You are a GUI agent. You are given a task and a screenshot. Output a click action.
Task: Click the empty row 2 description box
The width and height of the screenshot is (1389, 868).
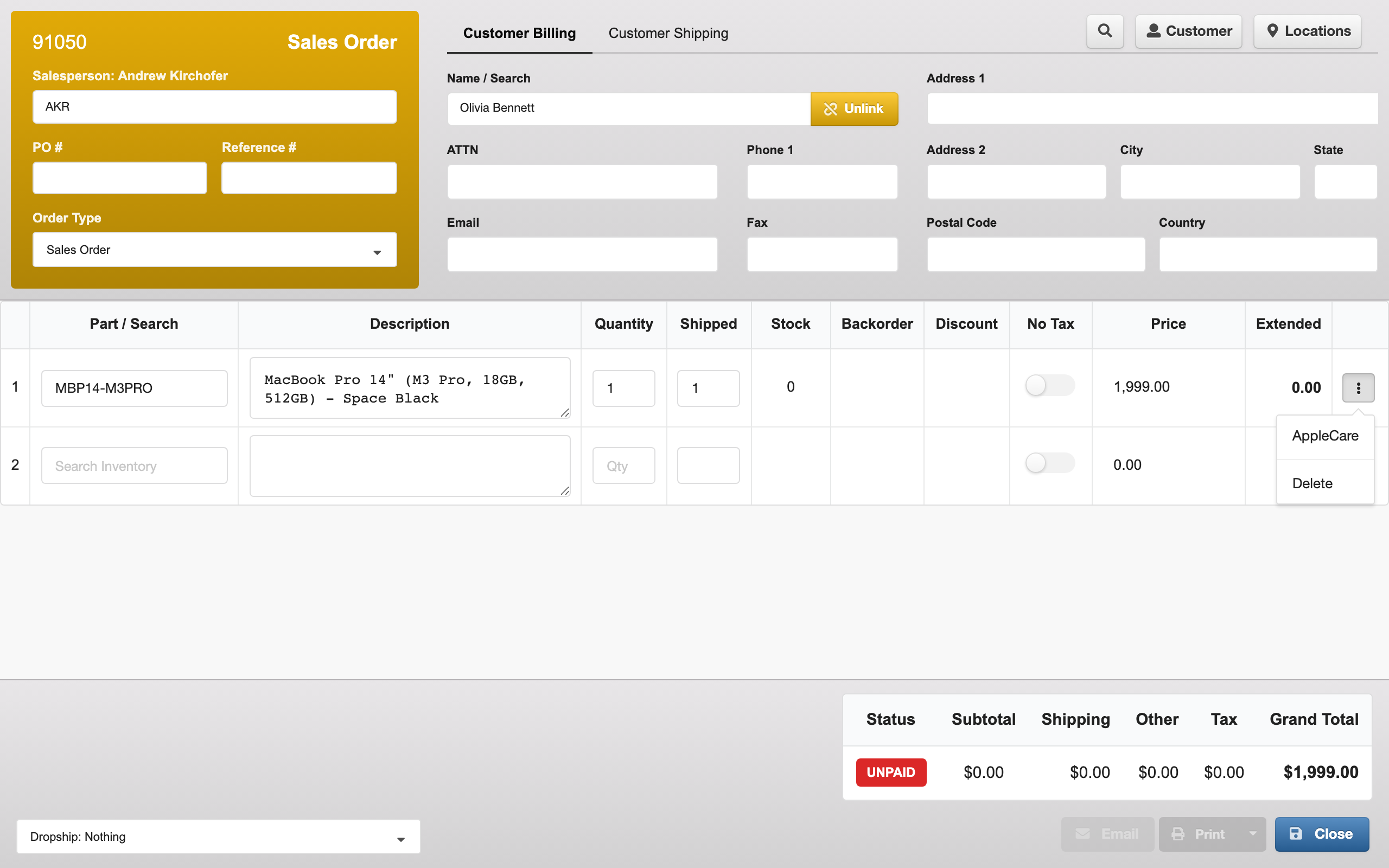pyautogui.click(x=410, y=465)
